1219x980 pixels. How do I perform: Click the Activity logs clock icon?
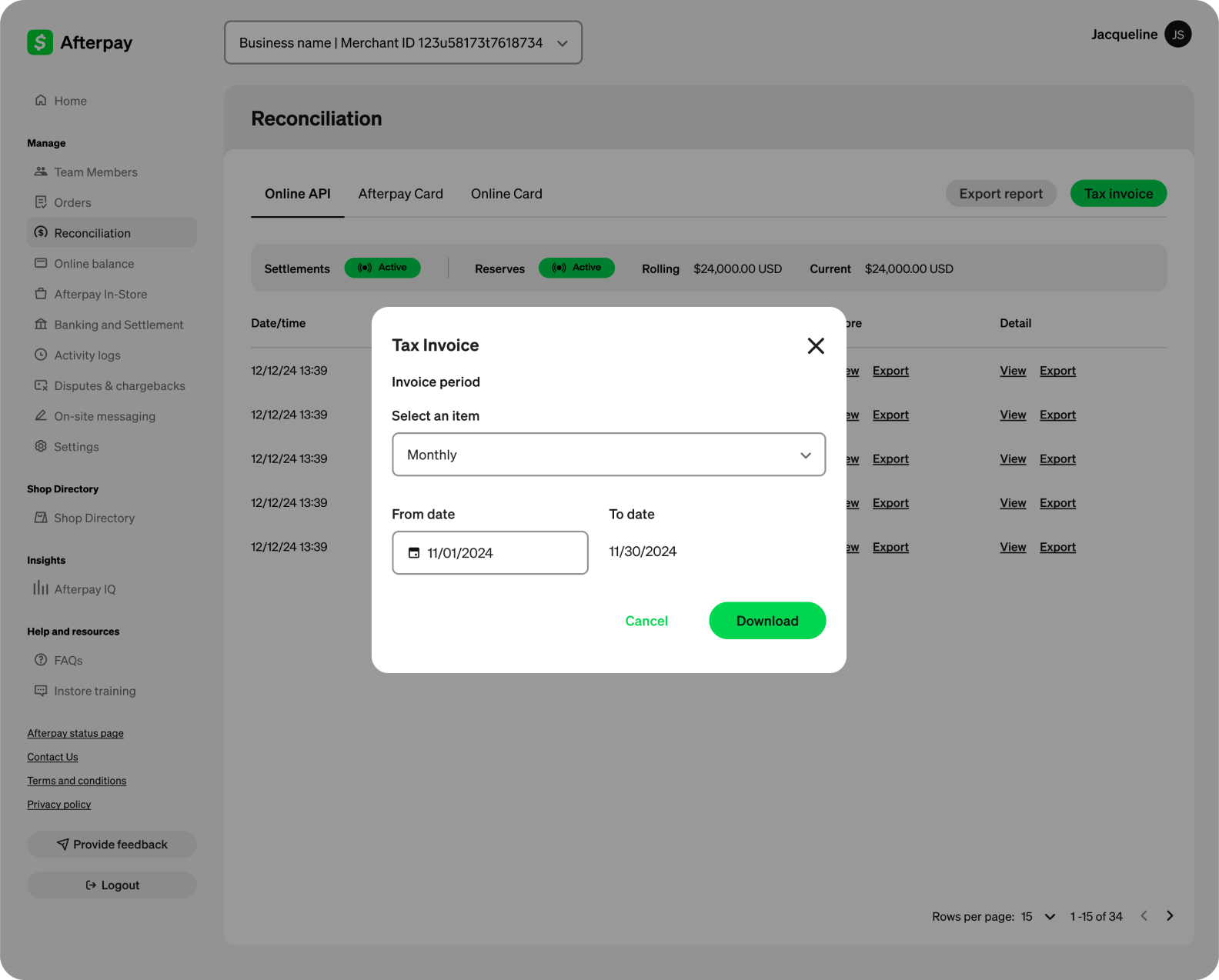click(x=41, y=355)
